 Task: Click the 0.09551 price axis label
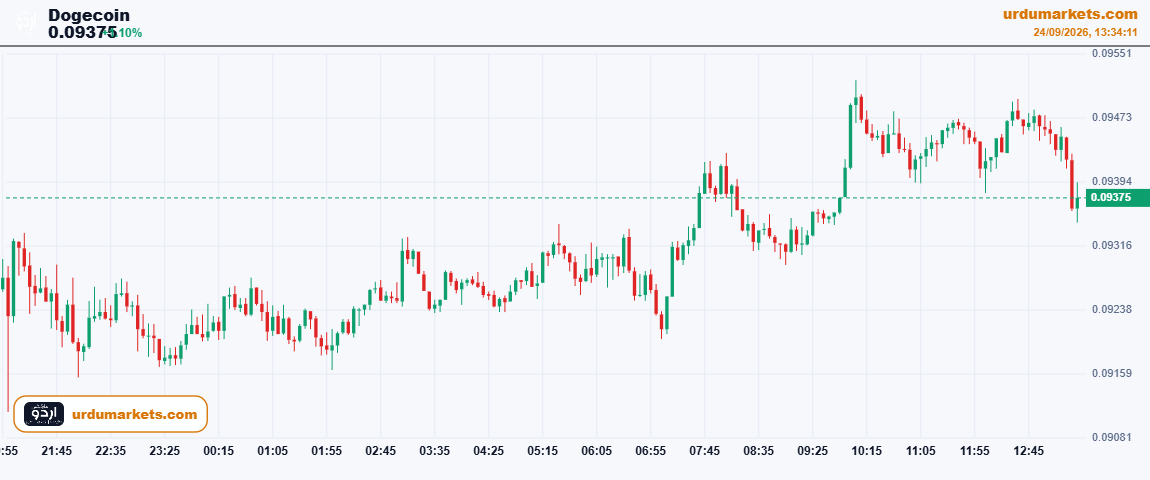(x=1111, y=54)
